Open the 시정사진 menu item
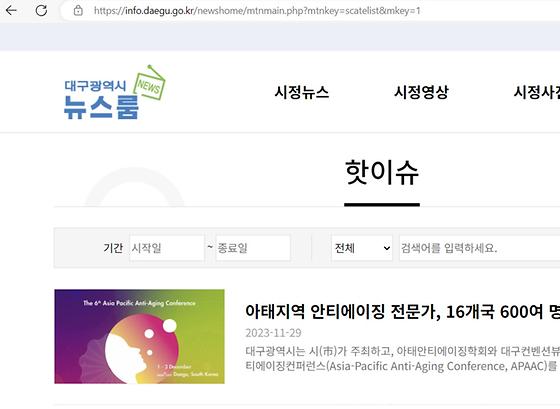 [x=536, y=92]
